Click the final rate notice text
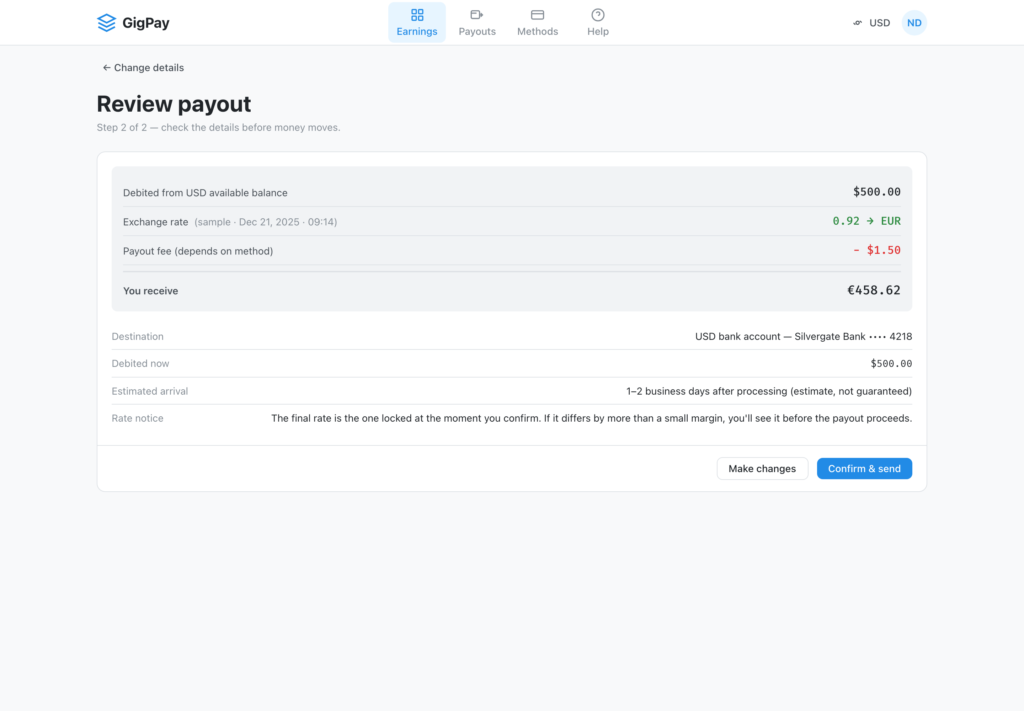 click(x=592, y=419)
